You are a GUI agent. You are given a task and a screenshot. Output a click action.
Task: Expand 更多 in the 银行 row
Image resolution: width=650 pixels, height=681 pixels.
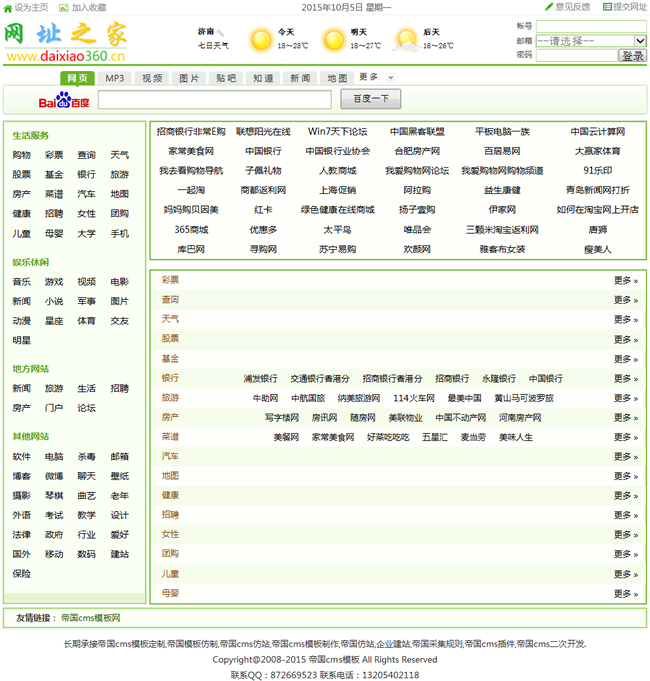point(625,378)
